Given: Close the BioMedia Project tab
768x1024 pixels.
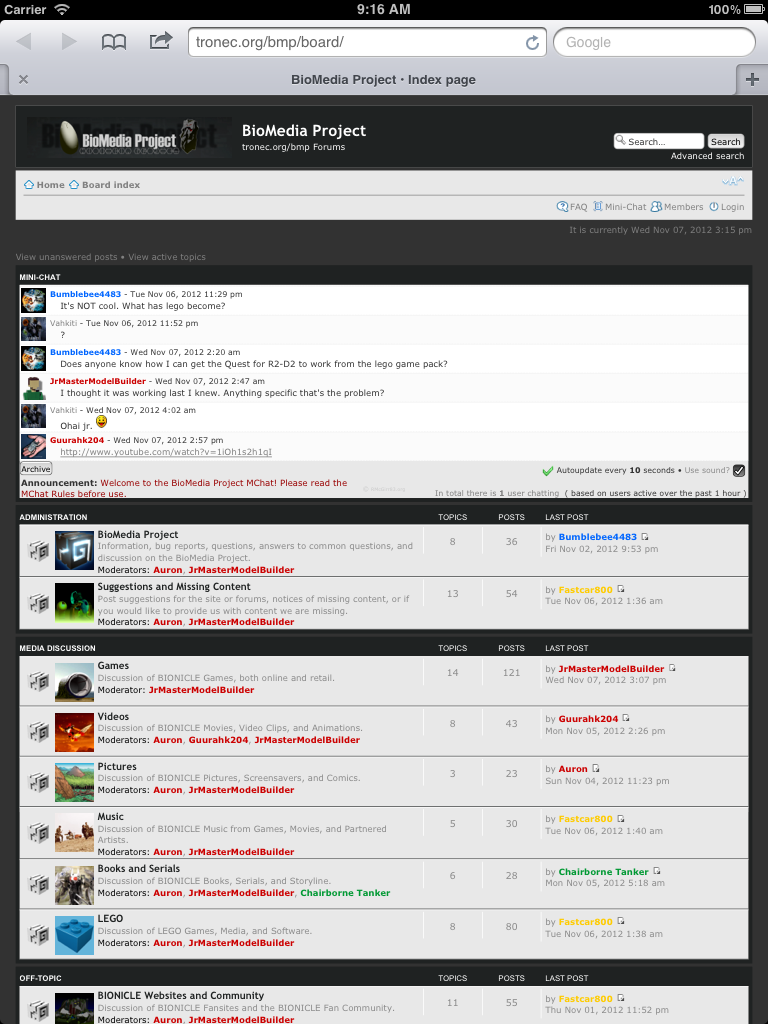Looking at the screenshot, I should click(x=24, y=80).
